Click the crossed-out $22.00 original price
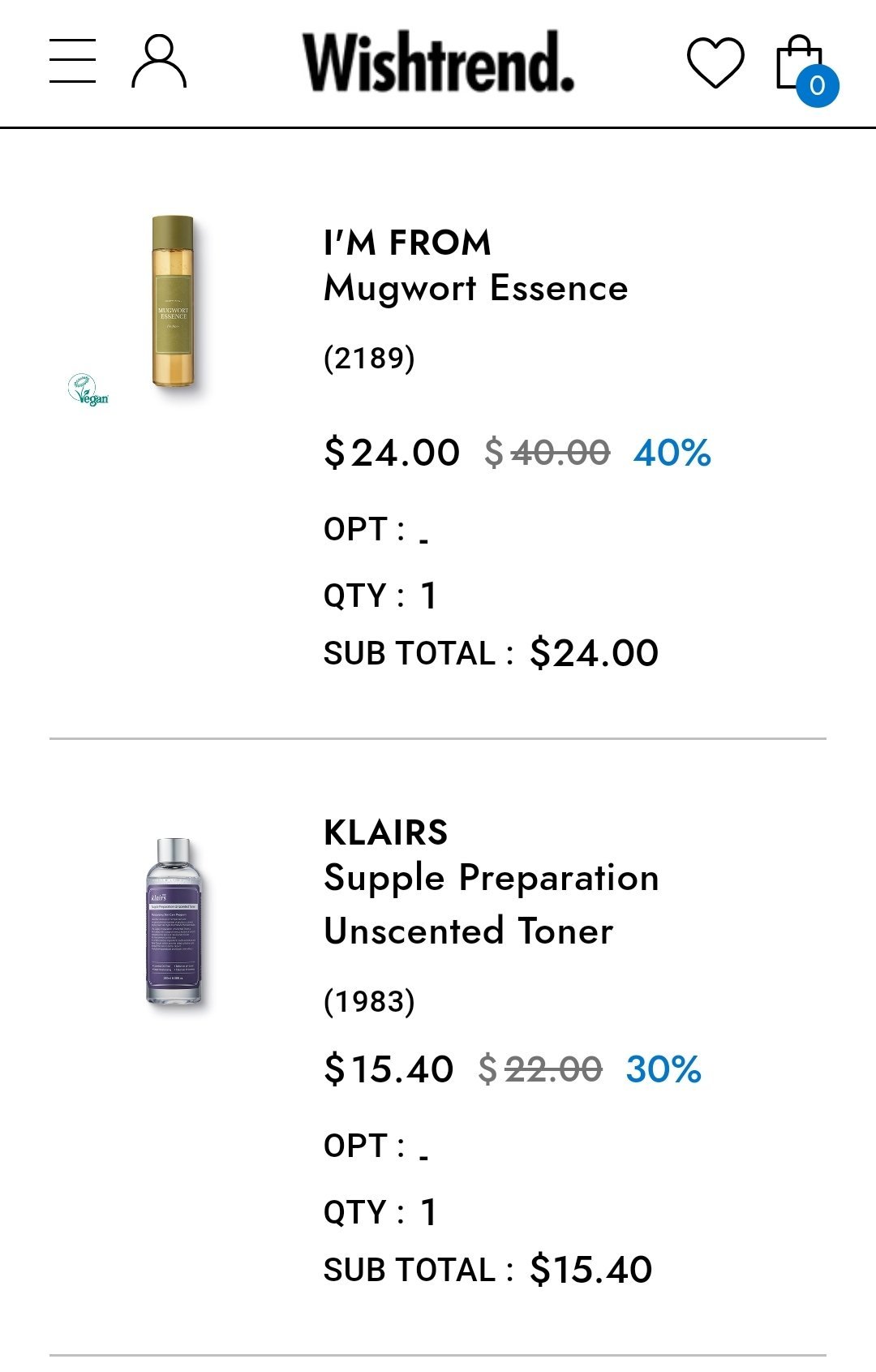Screen dimensions: 876x1372 [540, 1069]
